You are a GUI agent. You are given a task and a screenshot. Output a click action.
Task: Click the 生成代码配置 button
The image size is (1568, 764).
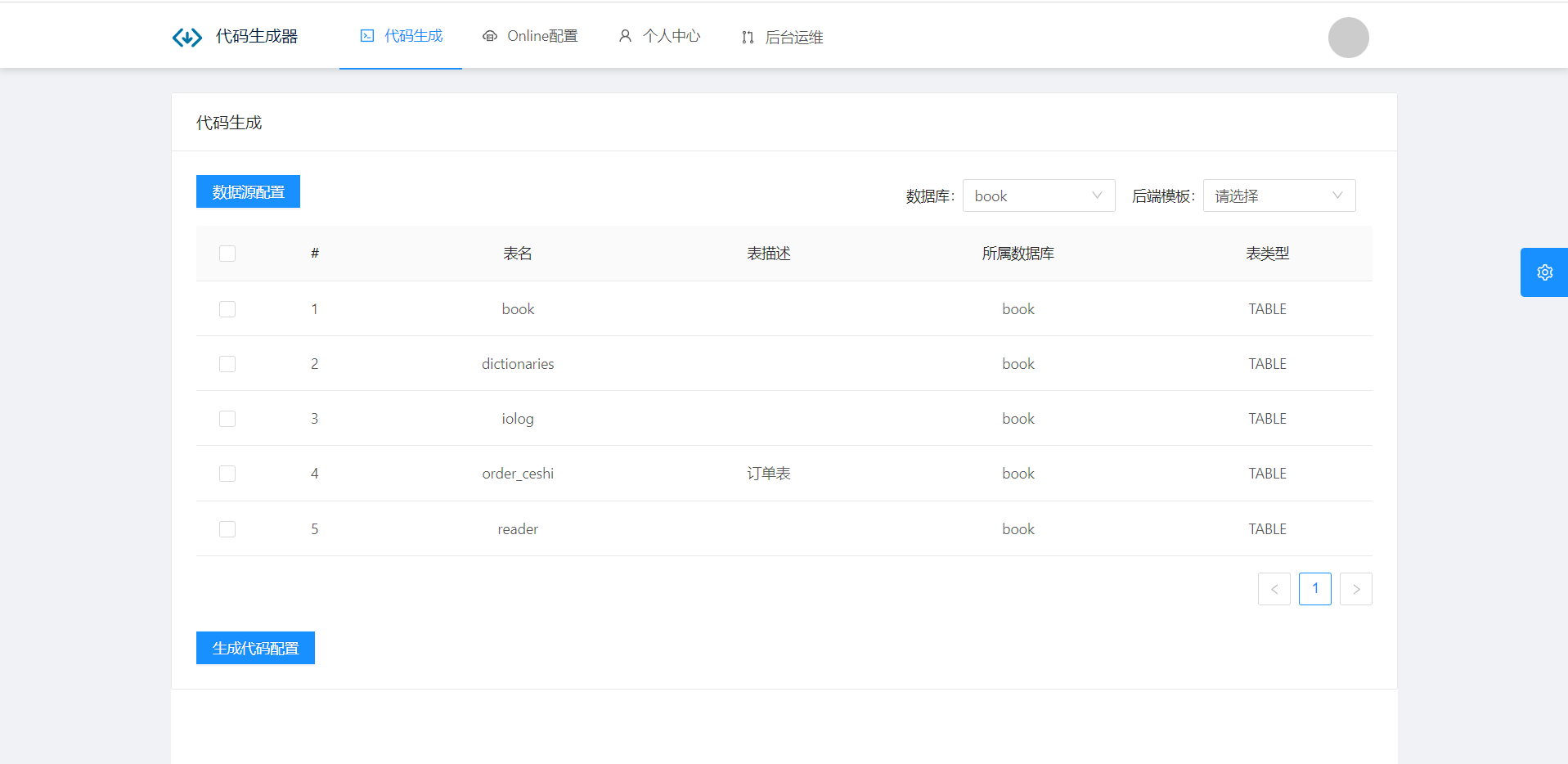[x=255, y=648]
